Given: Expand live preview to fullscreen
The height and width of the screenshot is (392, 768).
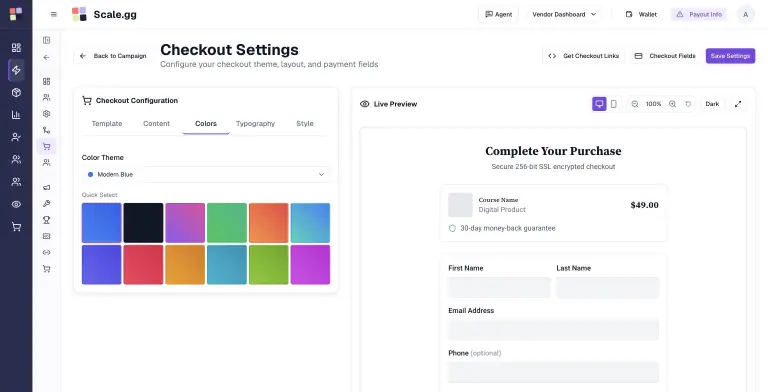Looking at the screenshot, I should (738, 104).
